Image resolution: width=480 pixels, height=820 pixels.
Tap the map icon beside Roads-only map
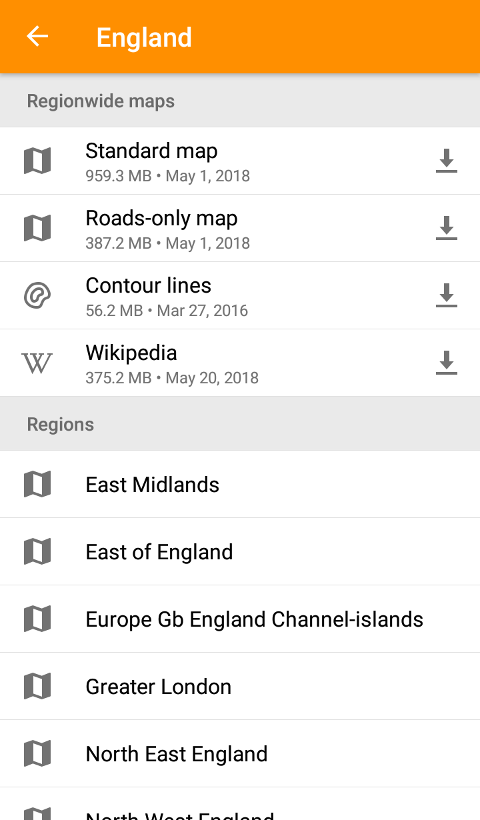pyautogui.click(x=38, y=228)
